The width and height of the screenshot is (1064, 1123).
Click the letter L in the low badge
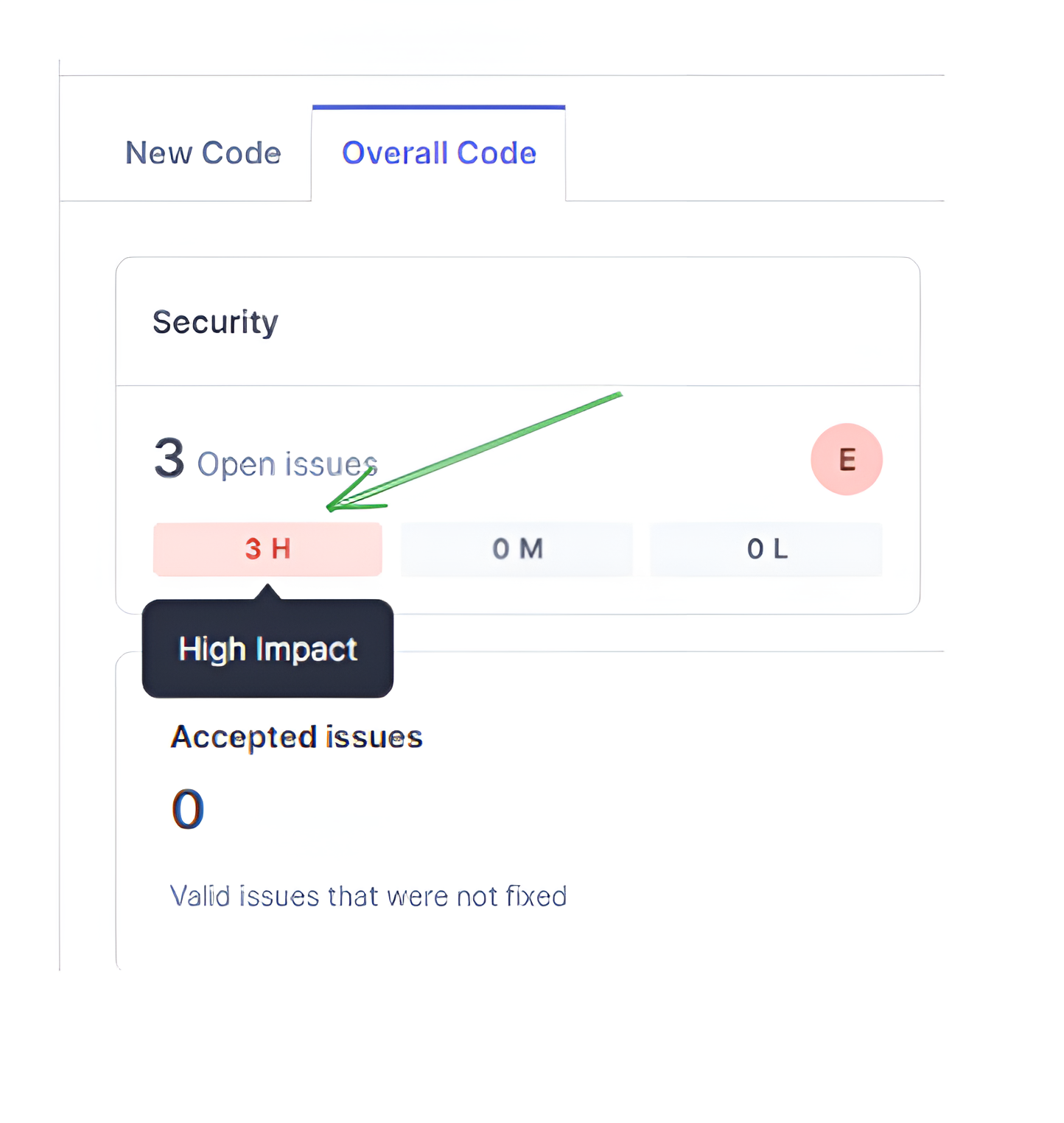pyautogui.click(x=780, y=549)
